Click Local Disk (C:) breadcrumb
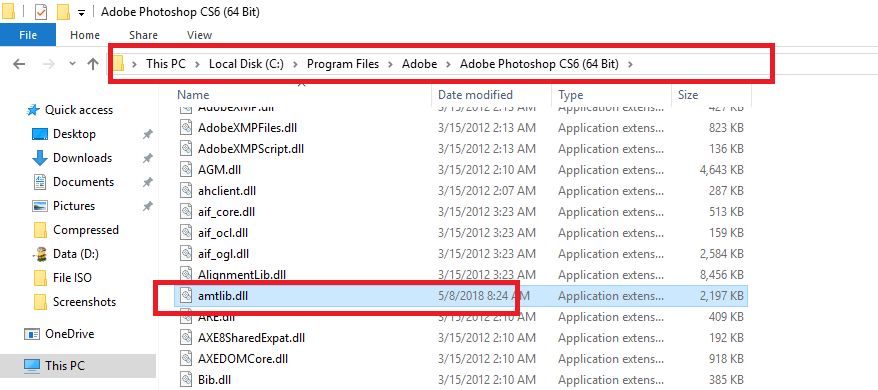This screenshot has height=390, width=878. click(246, 64)
